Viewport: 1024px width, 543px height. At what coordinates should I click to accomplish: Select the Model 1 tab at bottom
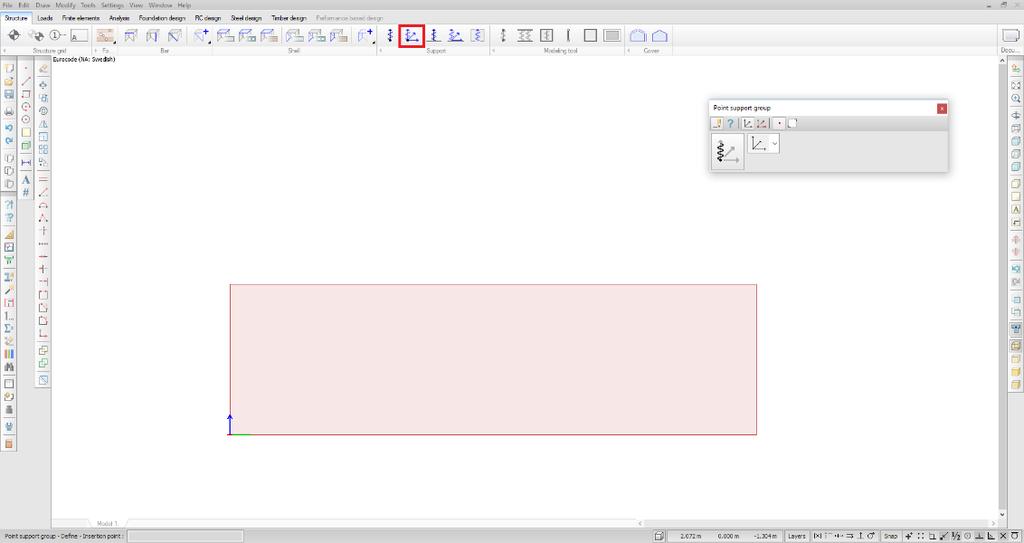107,523
